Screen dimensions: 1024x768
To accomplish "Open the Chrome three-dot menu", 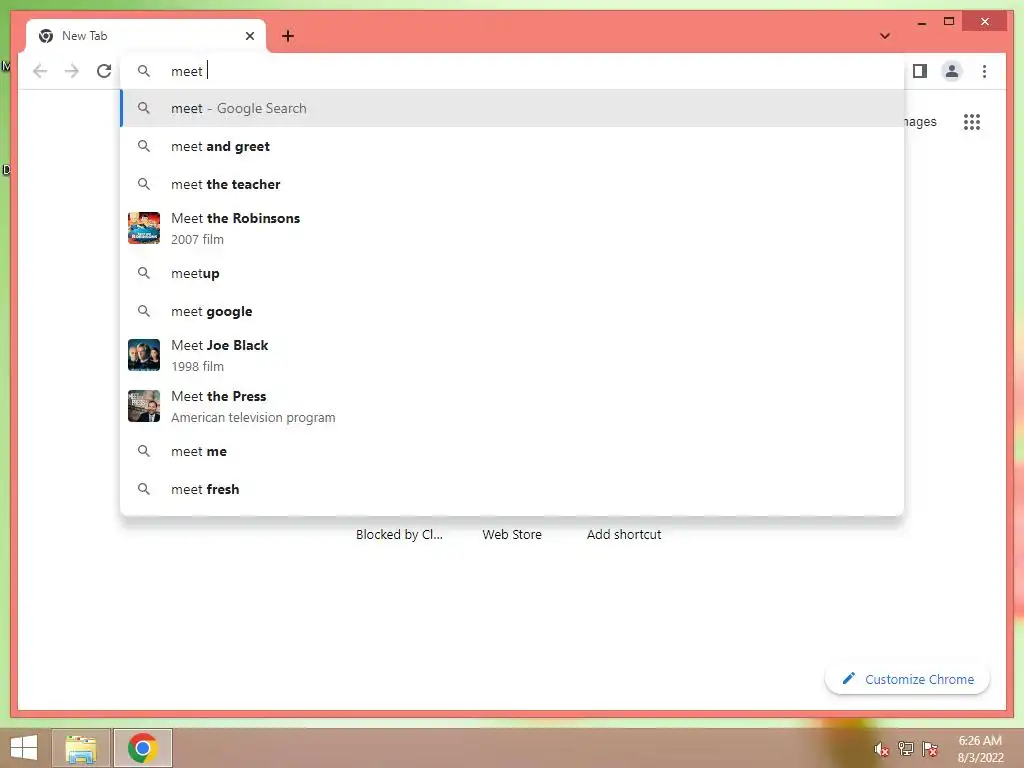I will 984,71.
